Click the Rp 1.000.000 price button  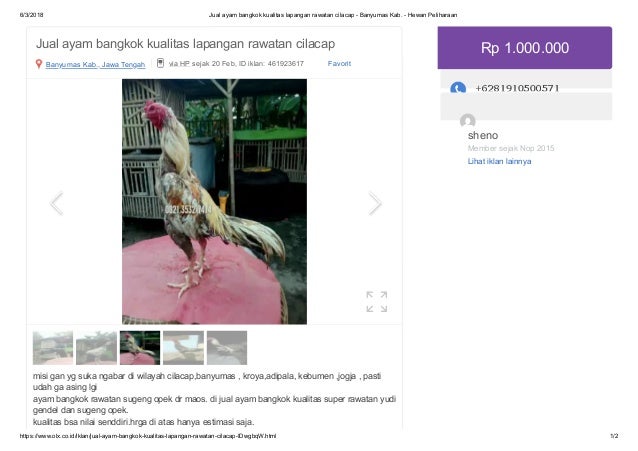524,48
